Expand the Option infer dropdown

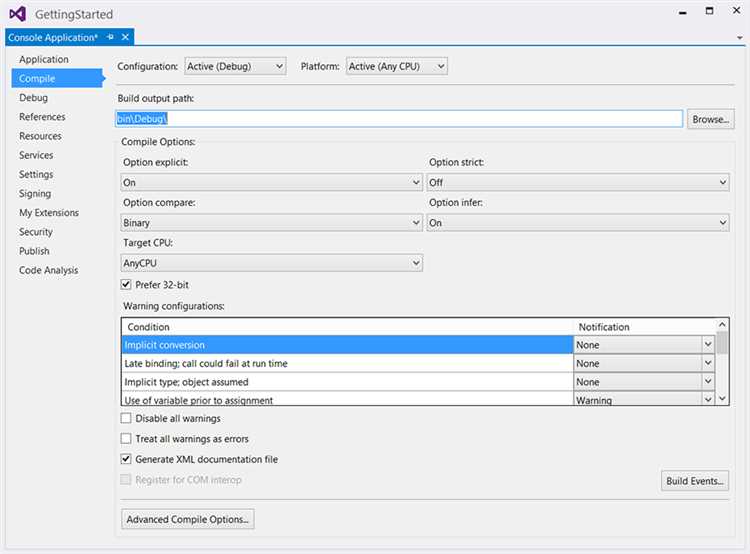[x=578, y=222]
